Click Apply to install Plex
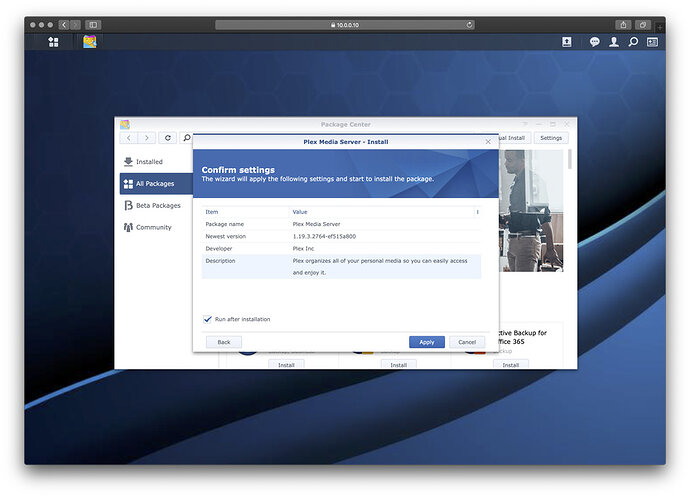This screenshot has width=690, height=497. [427, 342]
